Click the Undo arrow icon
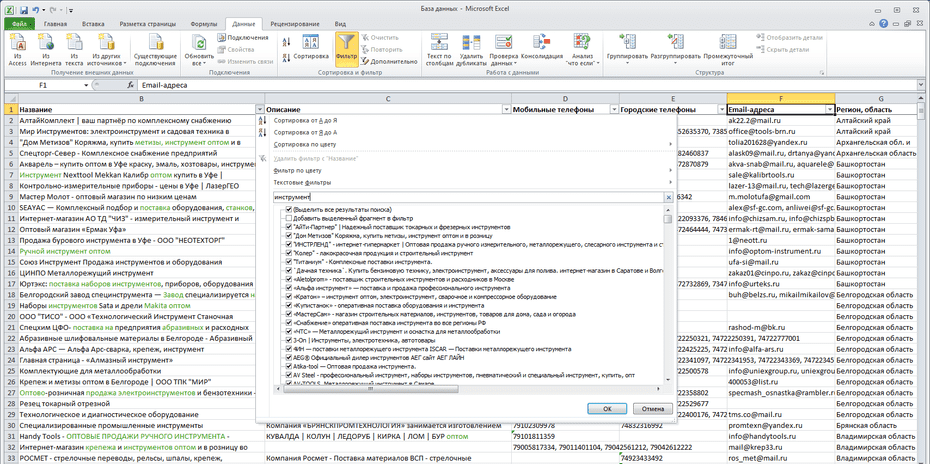930x464 pixels. coord(36,10)
